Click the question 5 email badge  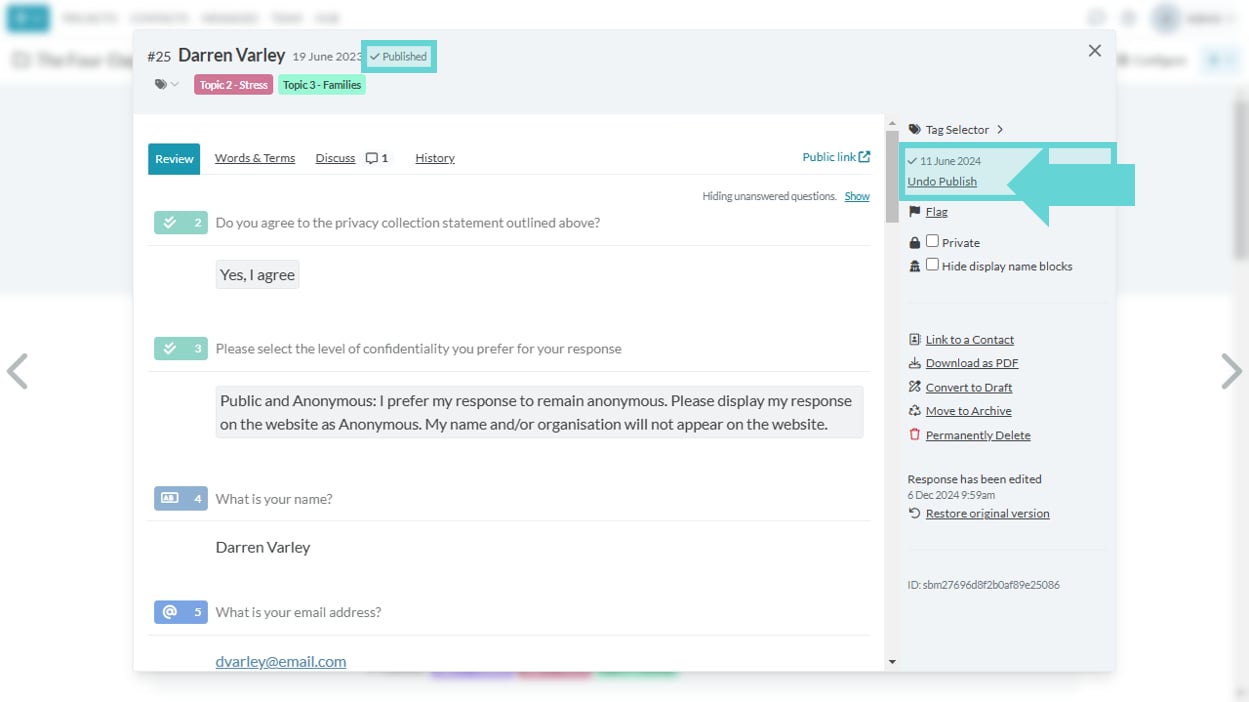point(181,611)
